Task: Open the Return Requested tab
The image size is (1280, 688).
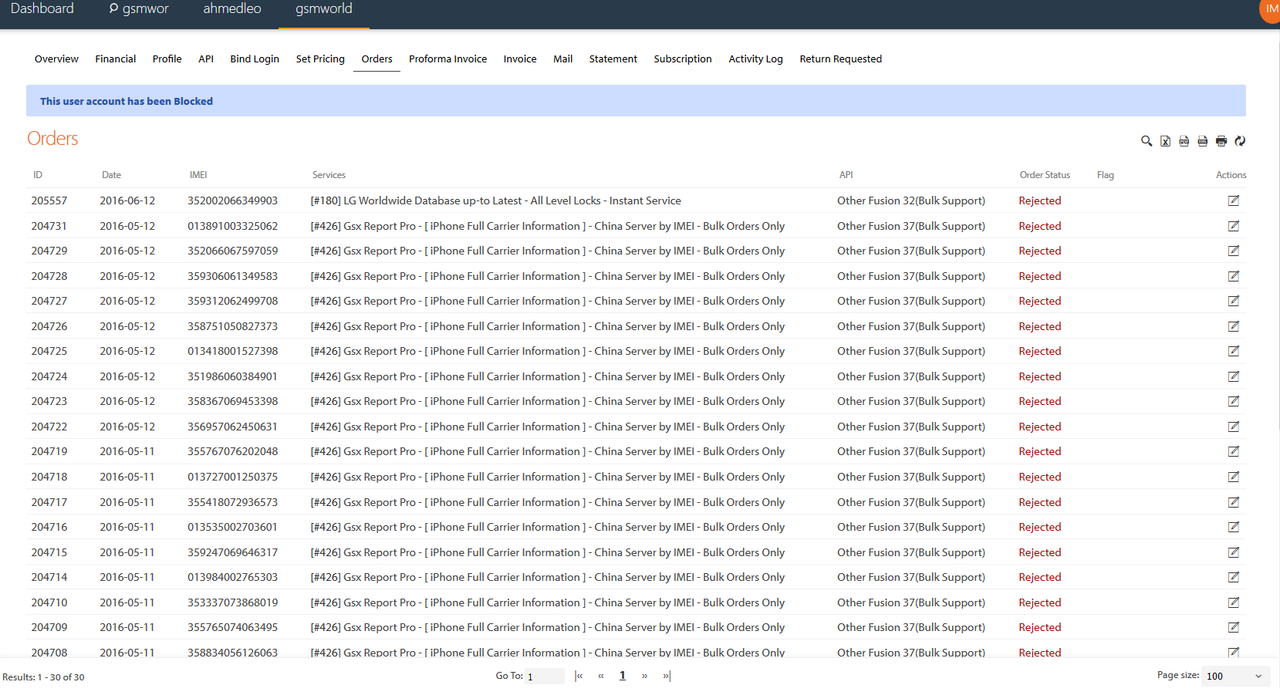Action: tap(841, 59)
